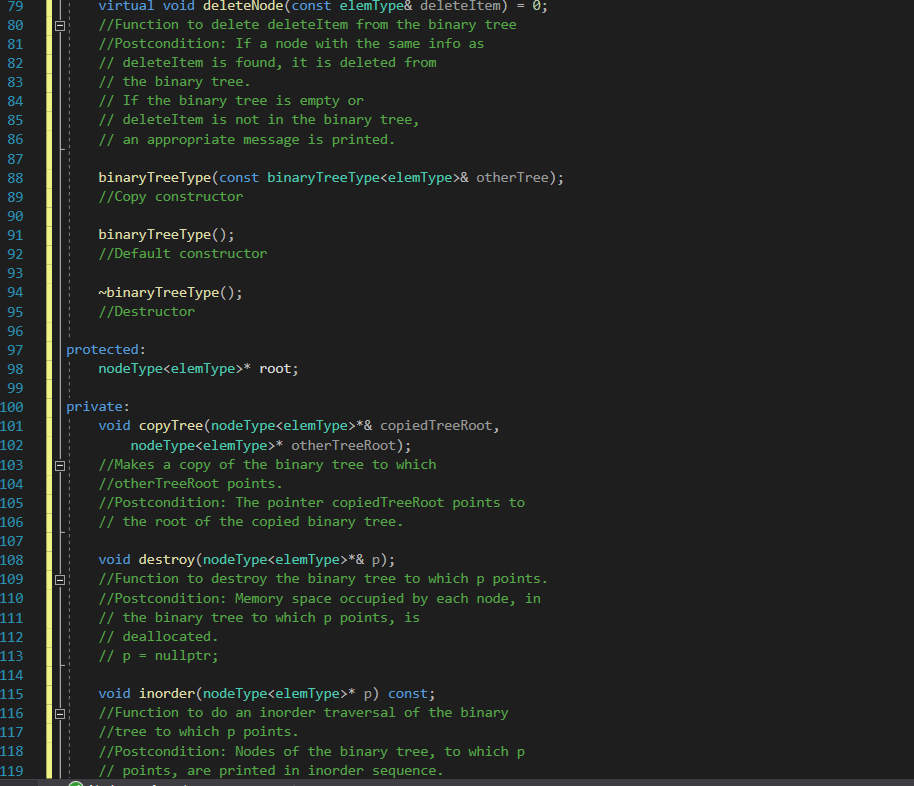Click the yellow change bar beside line 110

point(47,598)
